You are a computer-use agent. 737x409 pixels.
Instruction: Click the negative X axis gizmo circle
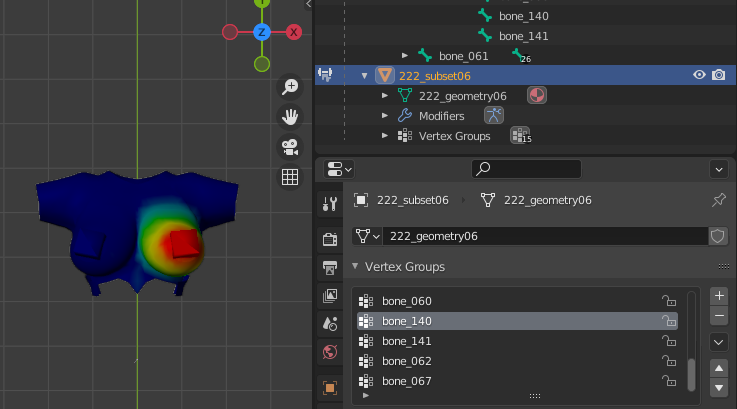(230, 32)
